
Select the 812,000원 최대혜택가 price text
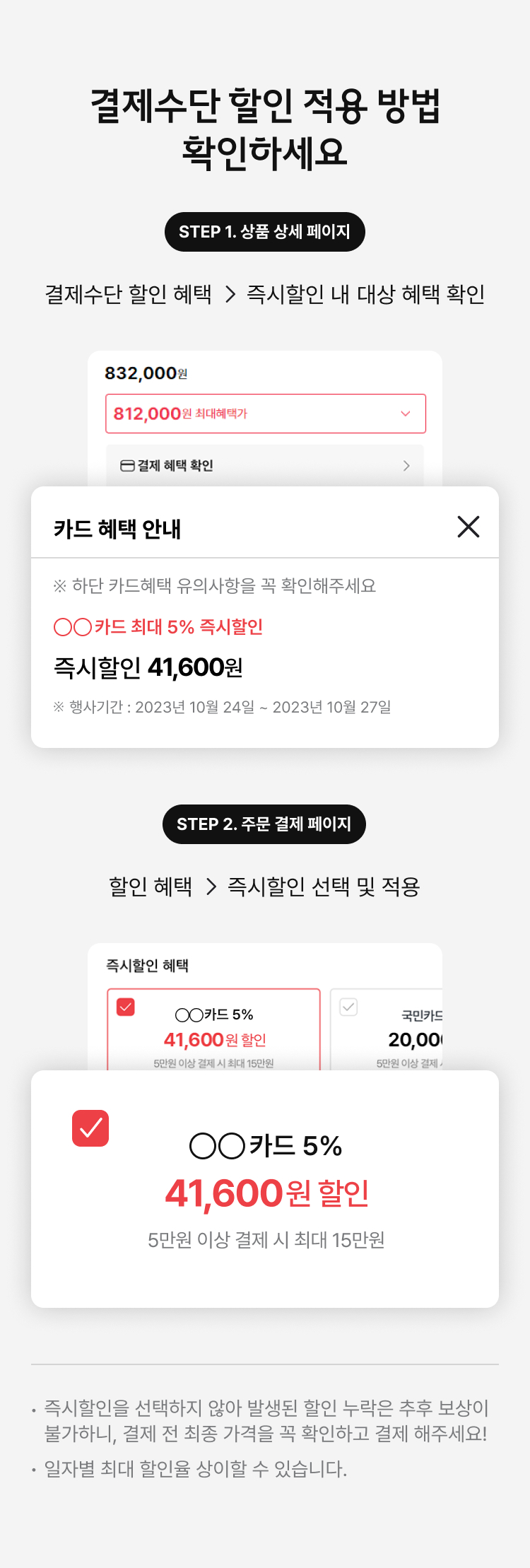point(180,414)
